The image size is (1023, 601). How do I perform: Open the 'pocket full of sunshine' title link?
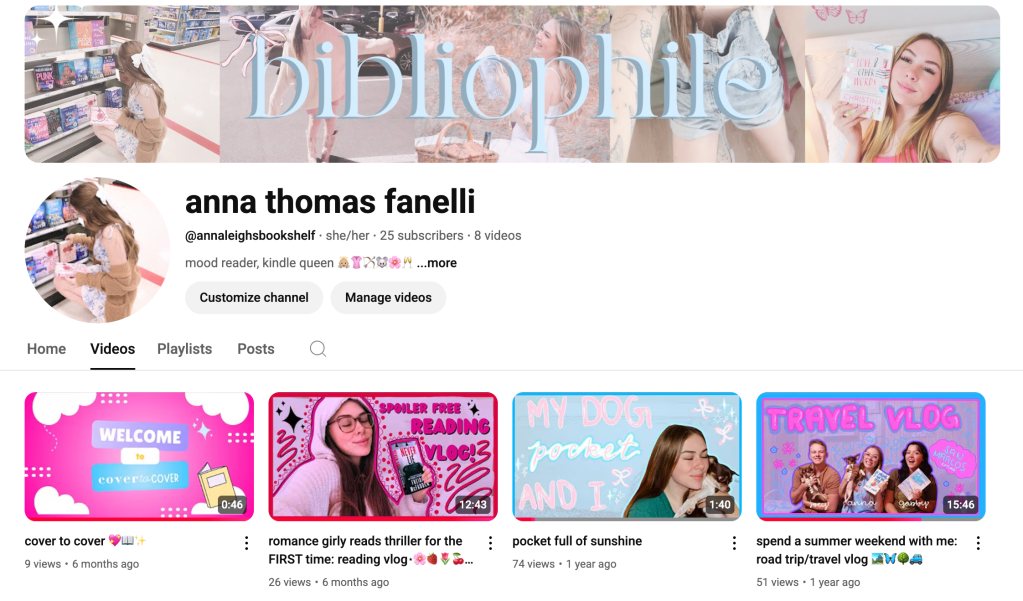(x=577, y=541)
